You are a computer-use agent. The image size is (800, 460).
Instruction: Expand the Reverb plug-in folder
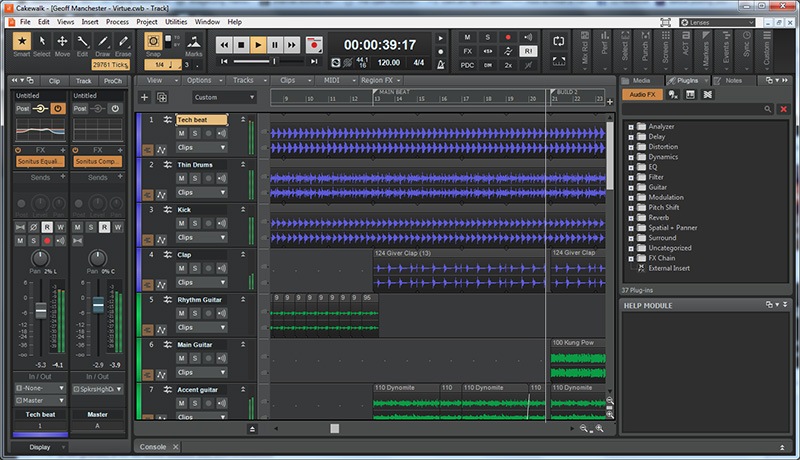[x=631, y=218]
